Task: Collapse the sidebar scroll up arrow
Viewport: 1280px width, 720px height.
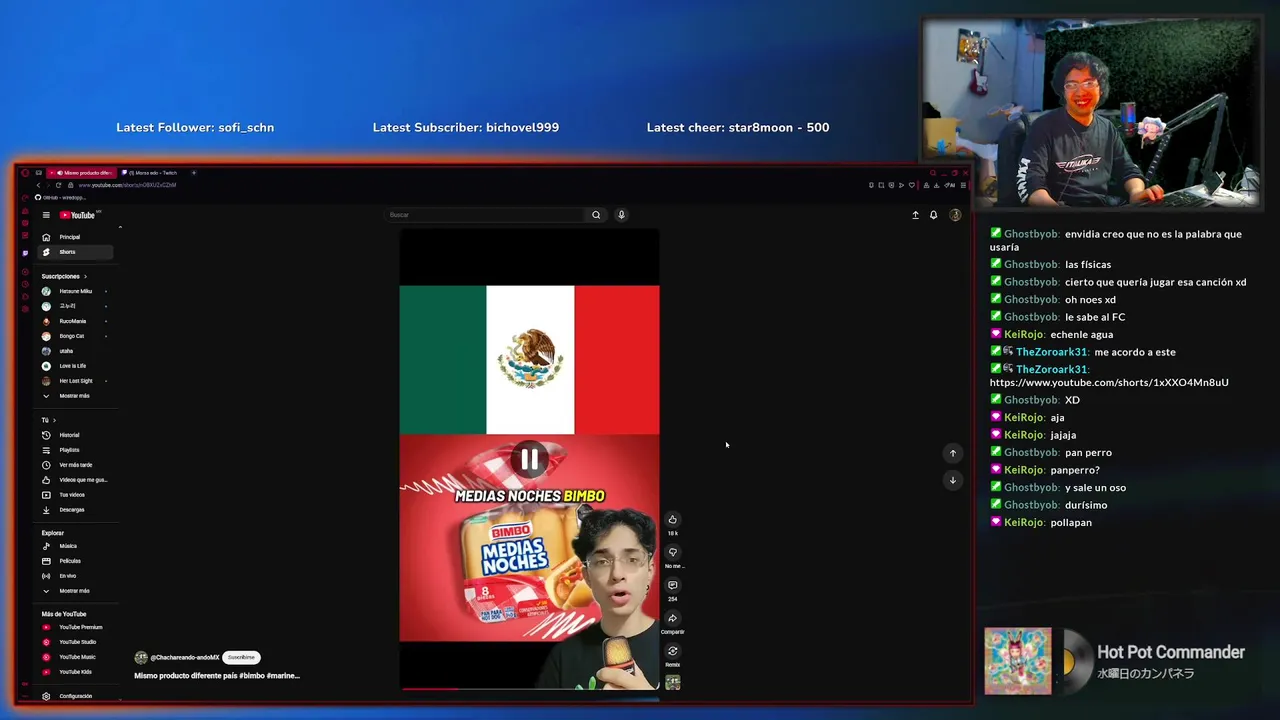Action: tap(120, 228)
